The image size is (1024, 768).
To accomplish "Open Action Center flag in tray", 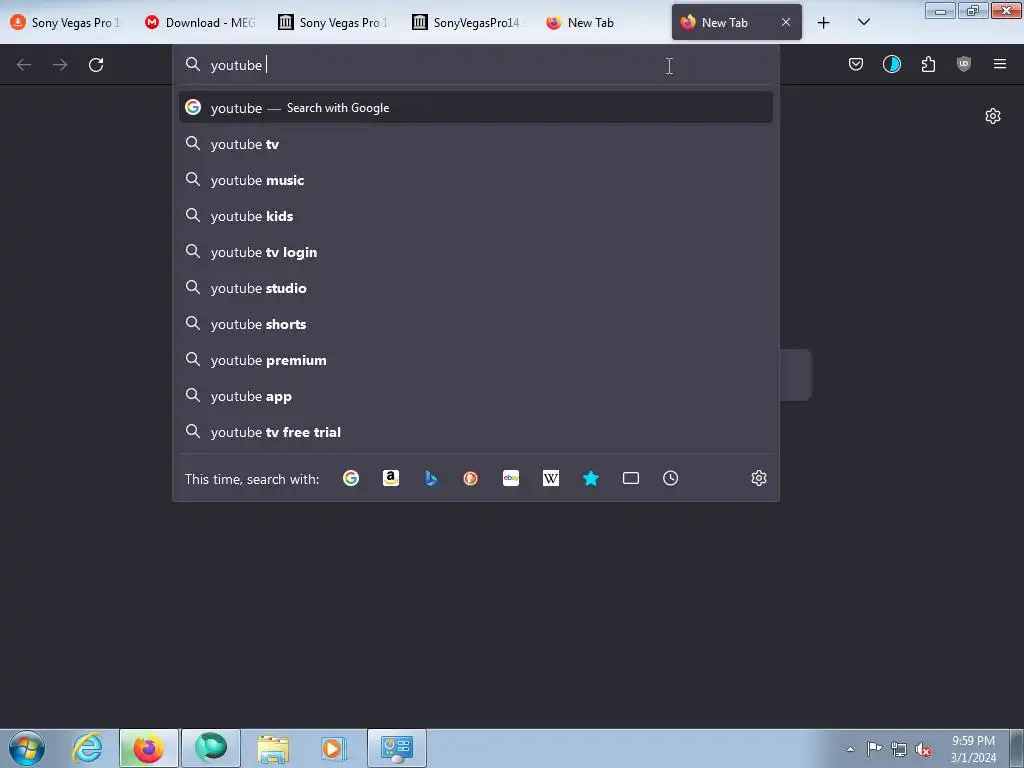I will pyautogui.click(x=874, y=749).
